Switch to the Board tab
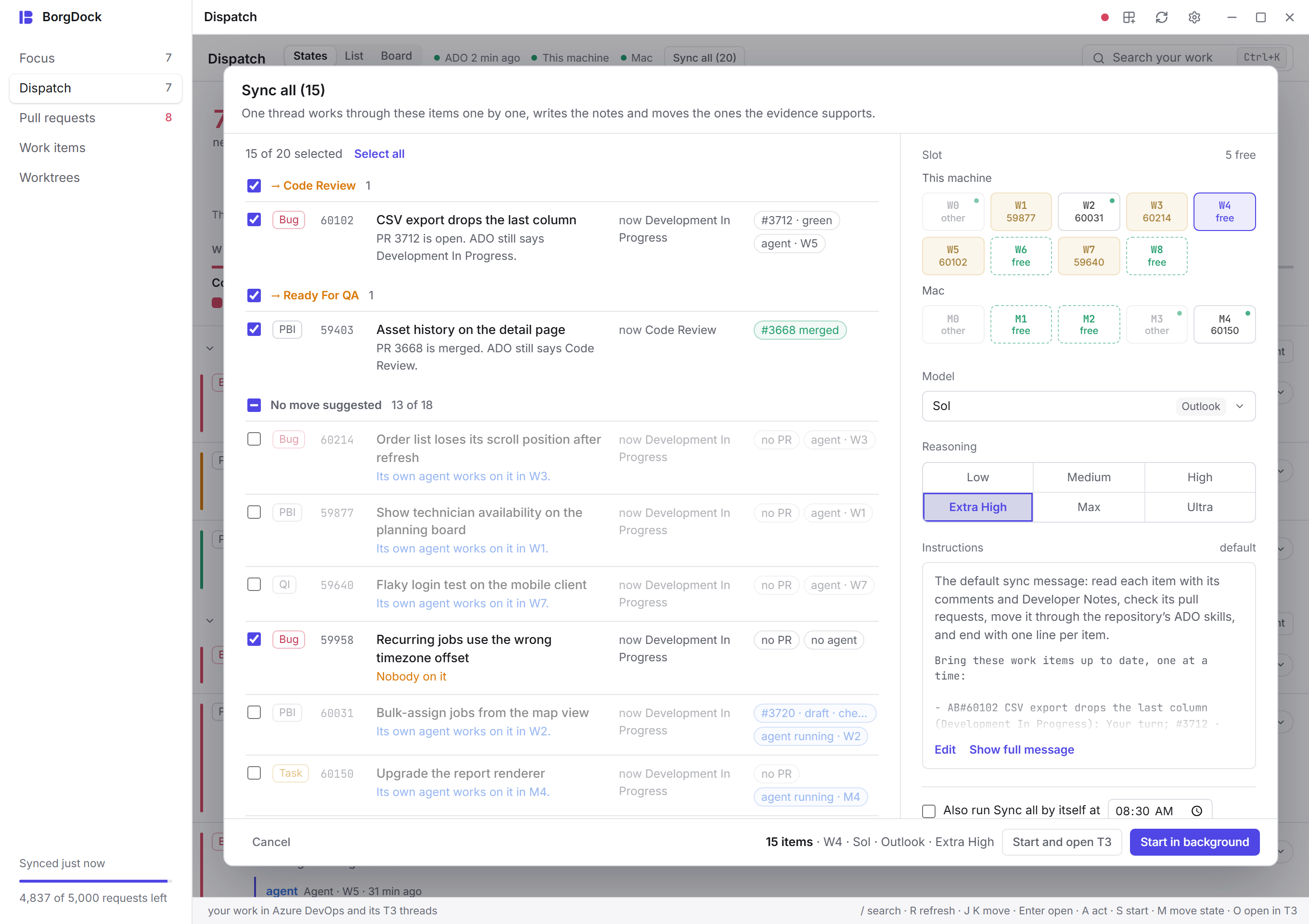The image size is (1309, 924). tap(396, 56)
